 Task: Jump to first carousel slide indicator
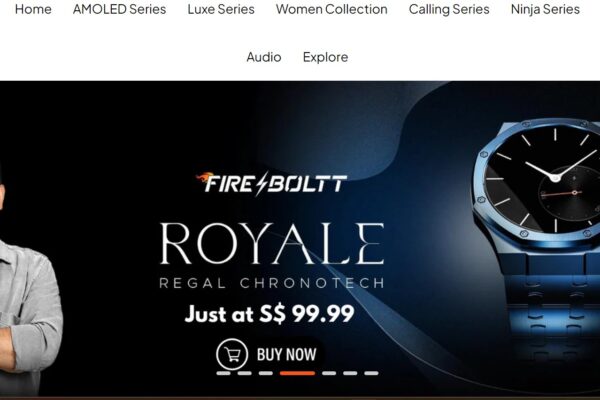223,373
